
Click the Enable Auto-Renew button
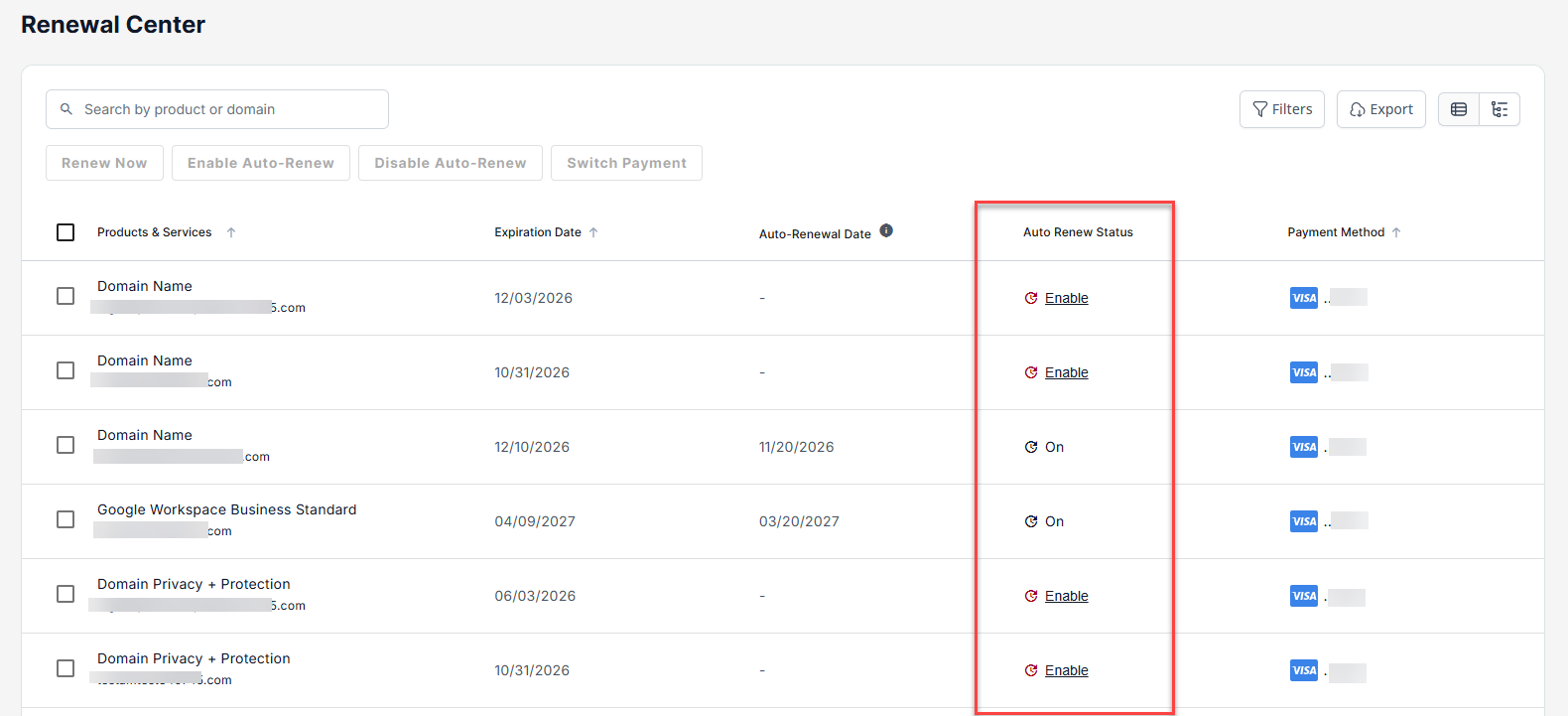tap(261, 163)
